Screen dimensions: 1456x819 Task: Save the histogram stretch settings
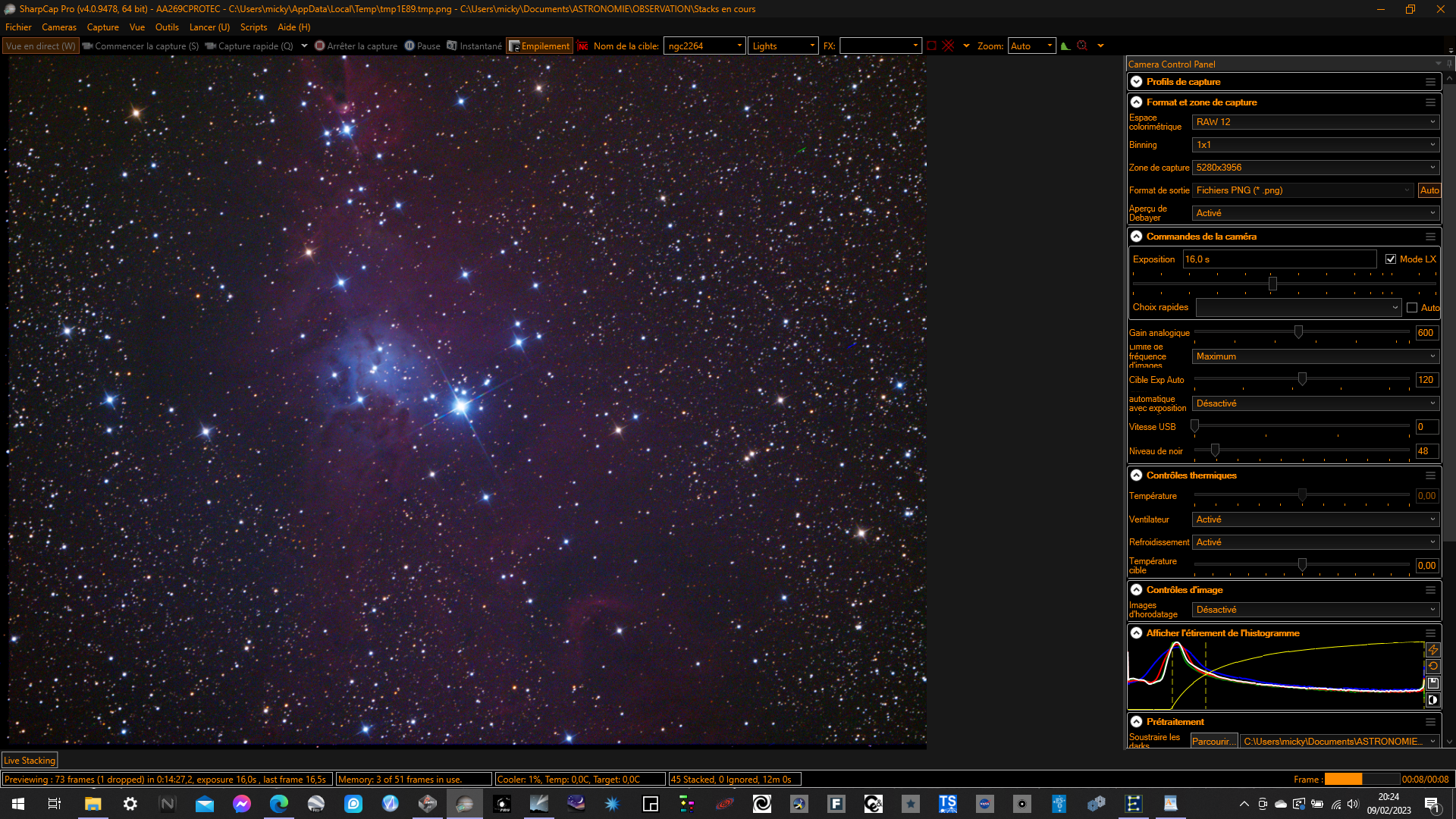tap(1432, 683)
